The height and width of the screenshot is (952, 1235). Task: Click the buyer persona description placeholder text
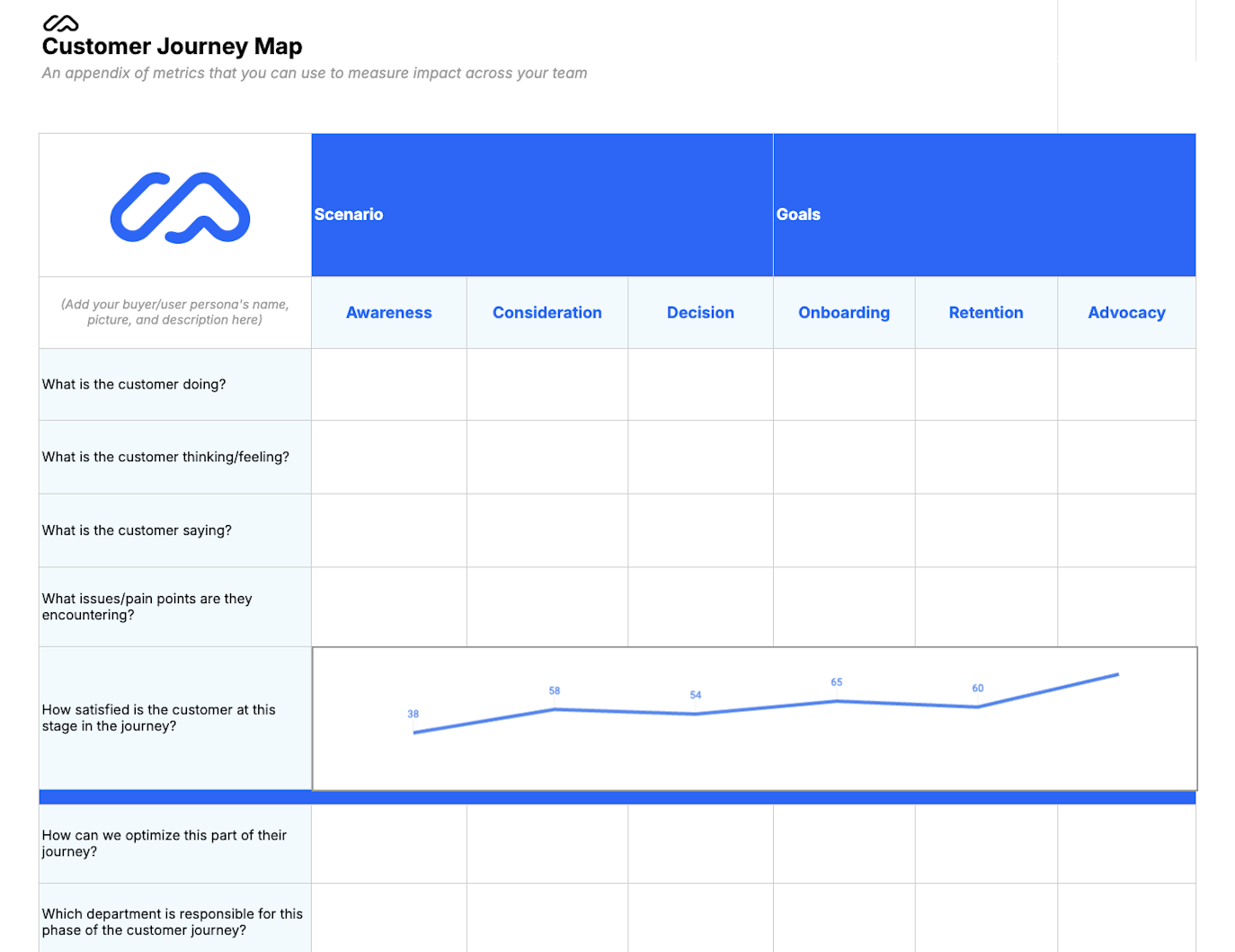click(174, 312)
